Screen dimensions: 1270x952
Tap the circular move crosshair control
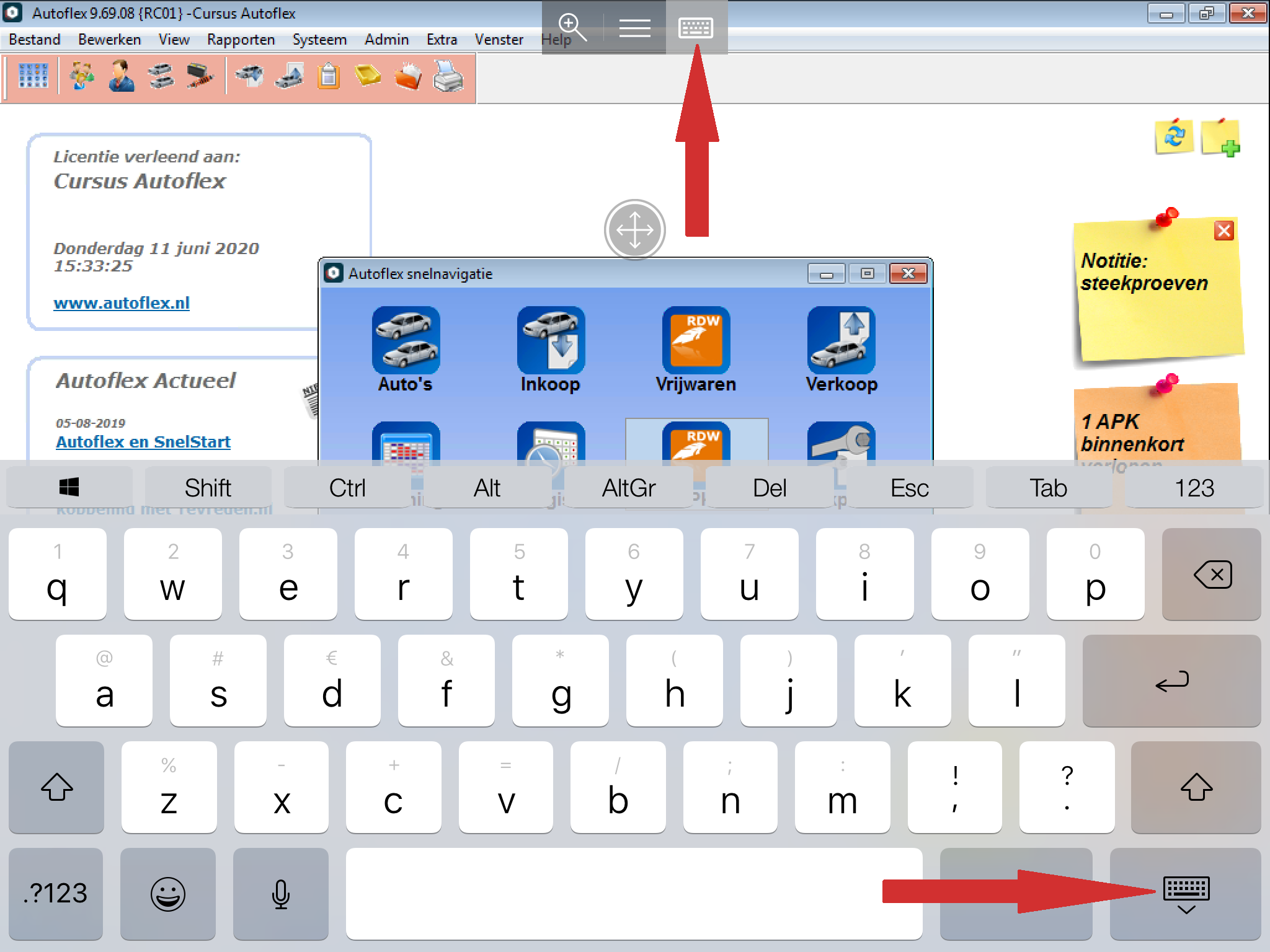[635, 230]
